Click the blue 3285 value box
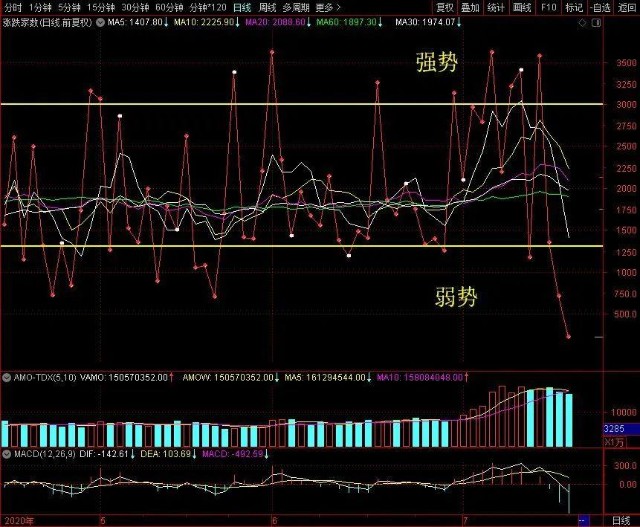 (621, 429)
